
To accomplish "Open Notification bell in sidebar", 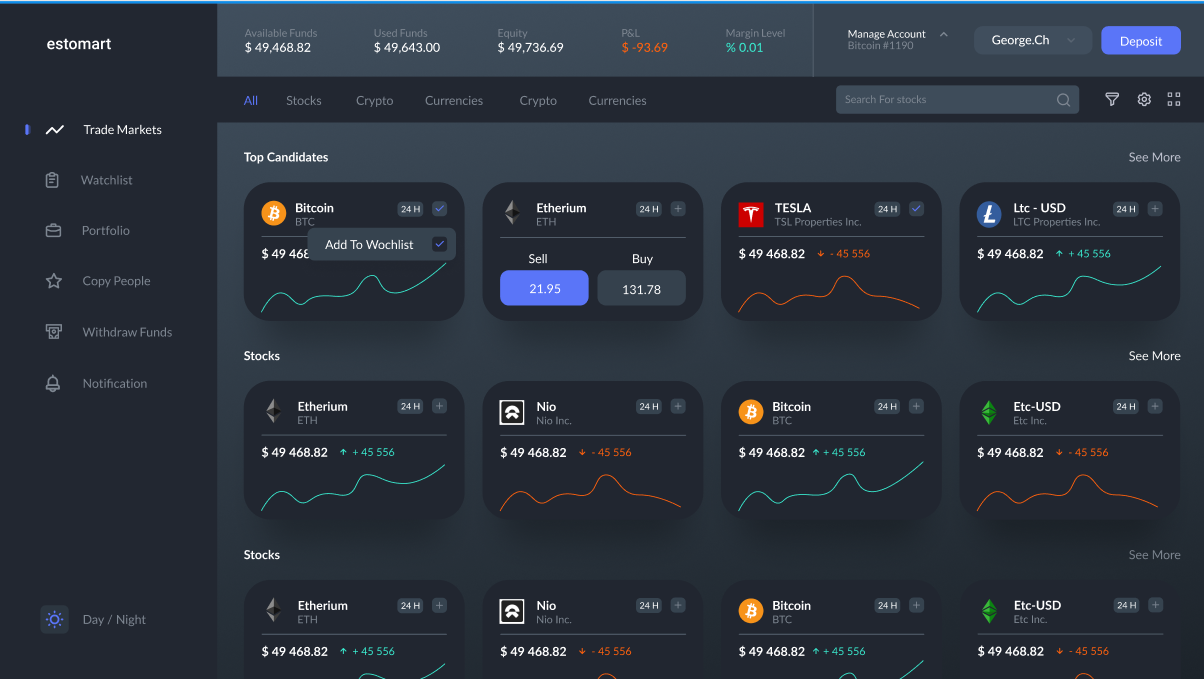I will point(54,383).
